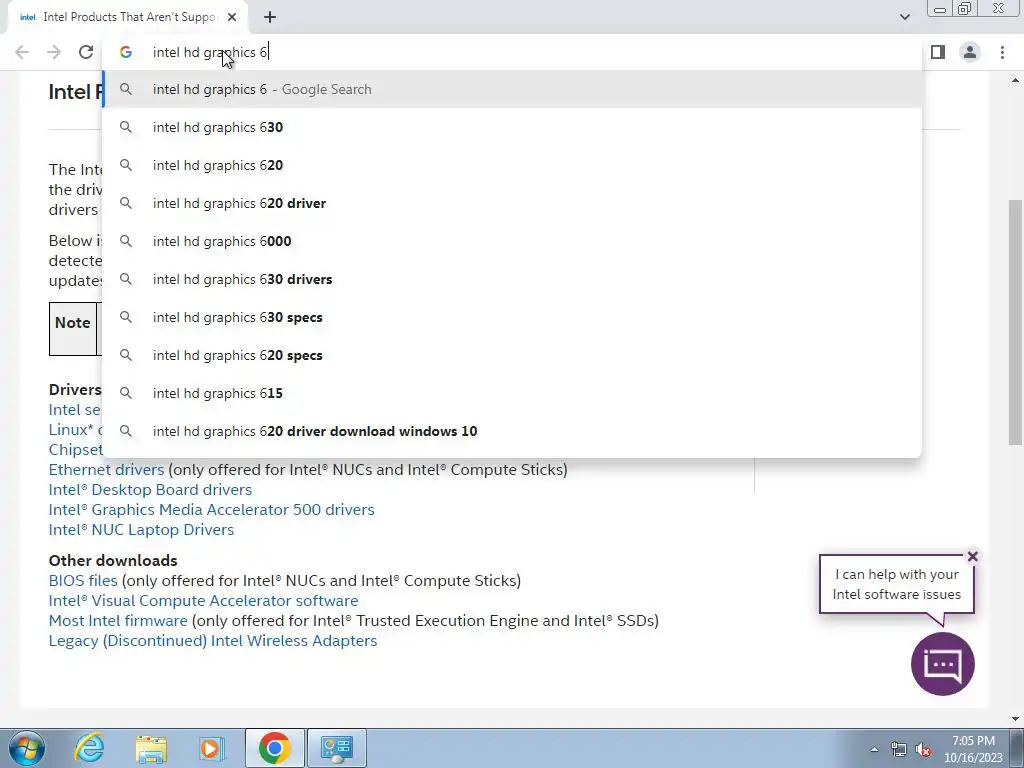Open Windows Media Player on taskbar
This screenshot has width=1024, height=768.
point(212,748)
